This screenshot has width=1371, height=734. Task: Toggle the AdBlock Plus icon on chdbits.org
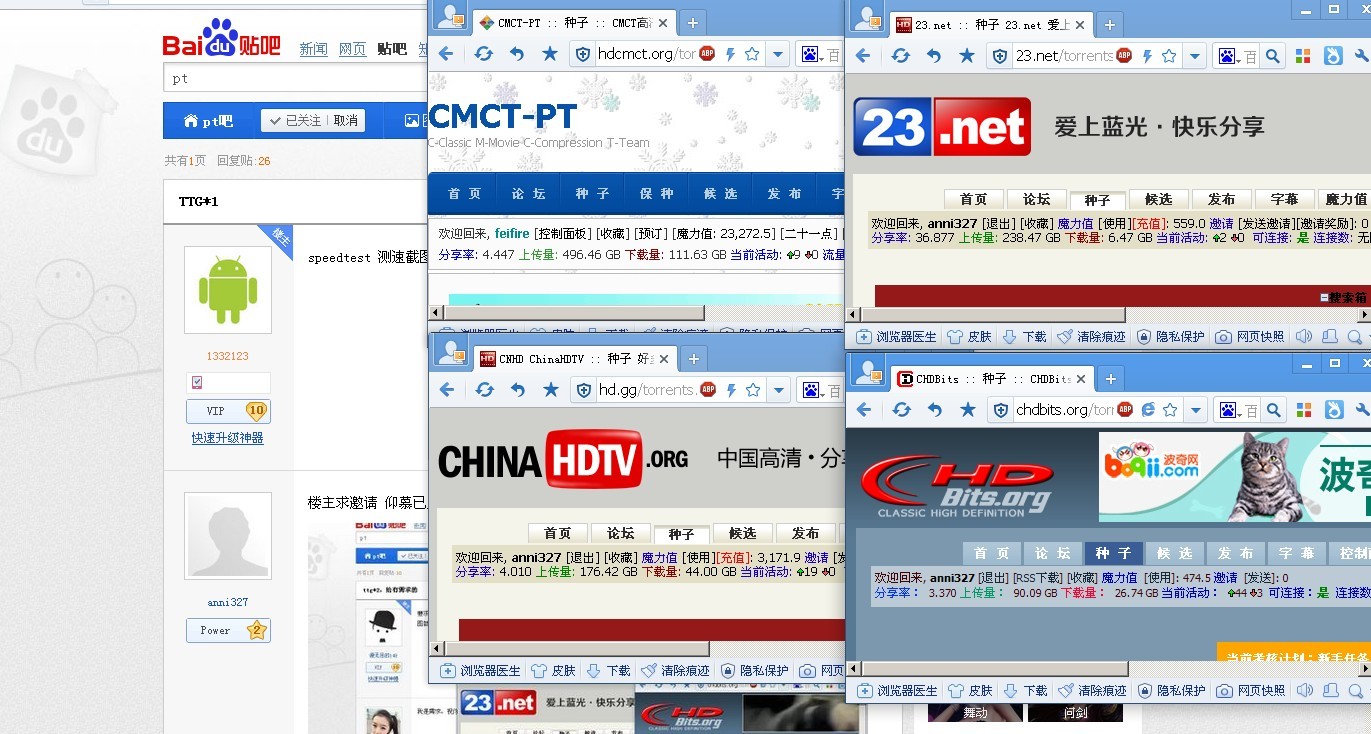(1124, 410)
